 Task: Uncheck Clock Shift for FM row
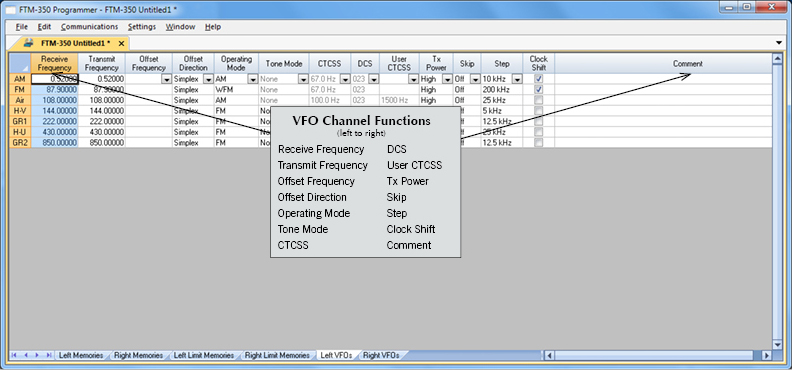(x=538, y=89)
